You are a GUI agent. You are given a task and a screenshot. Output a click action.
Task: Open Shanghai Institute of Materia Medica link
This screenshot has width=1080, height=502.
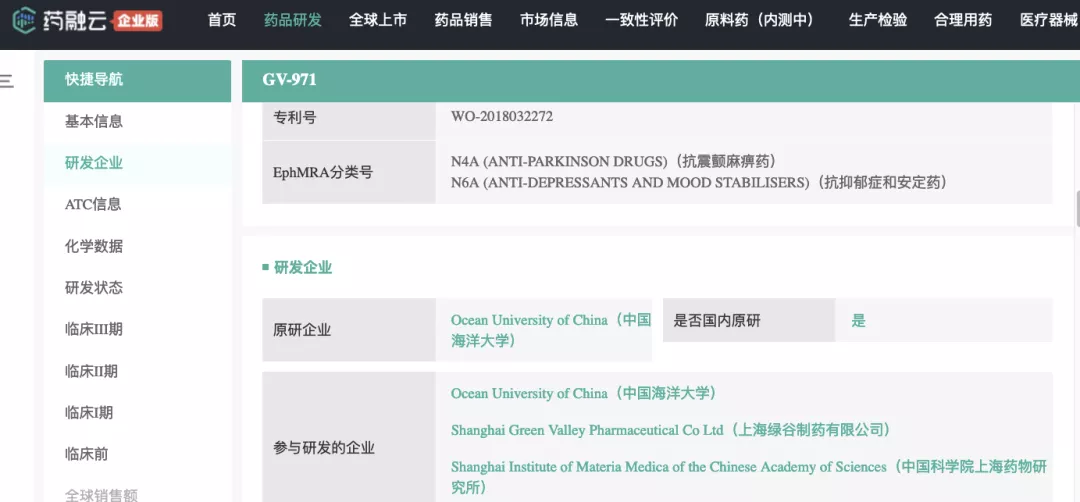[749, 477]
